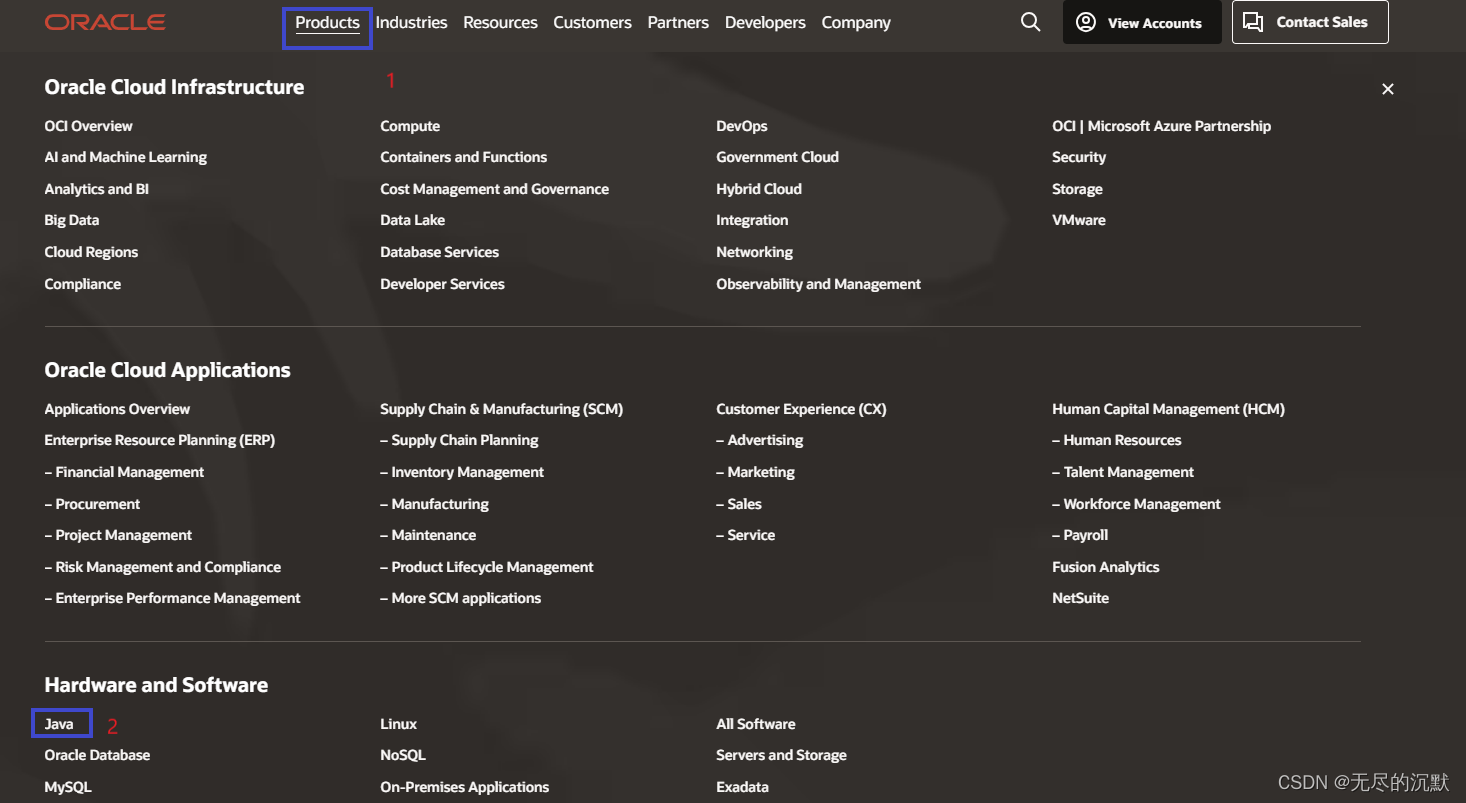Open Risk Management and Compliance
The width and height of the screenshot is (1466, 803).
[x=162, y=567]
